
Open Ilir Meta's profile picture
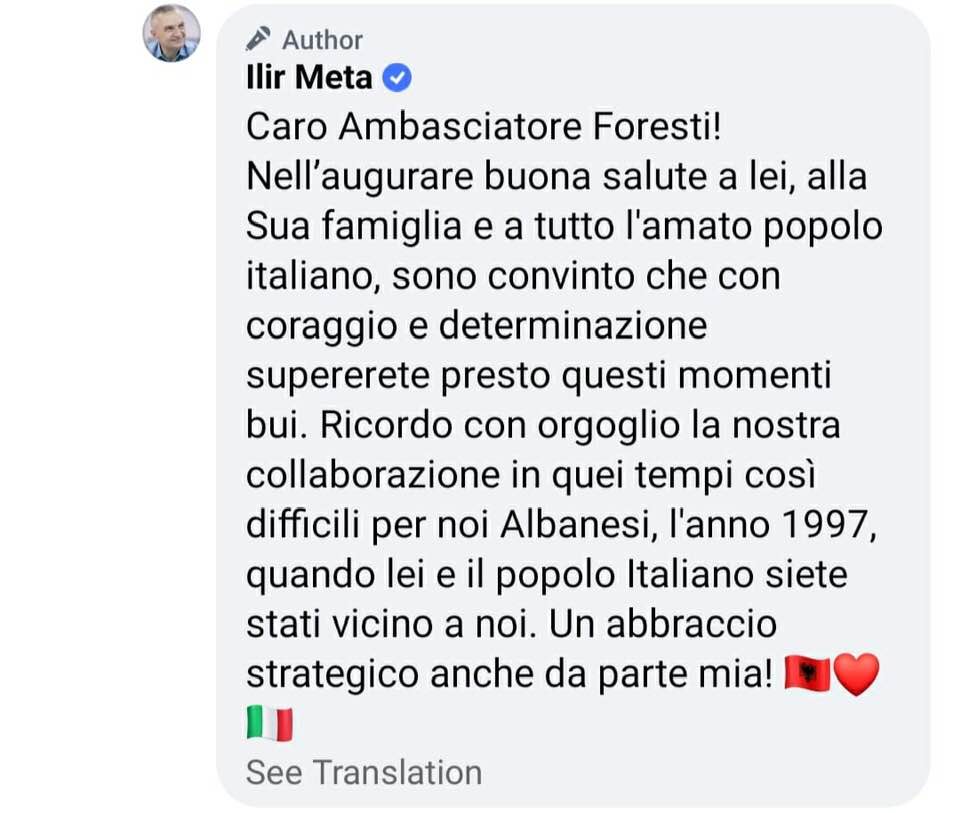(171, 33)
